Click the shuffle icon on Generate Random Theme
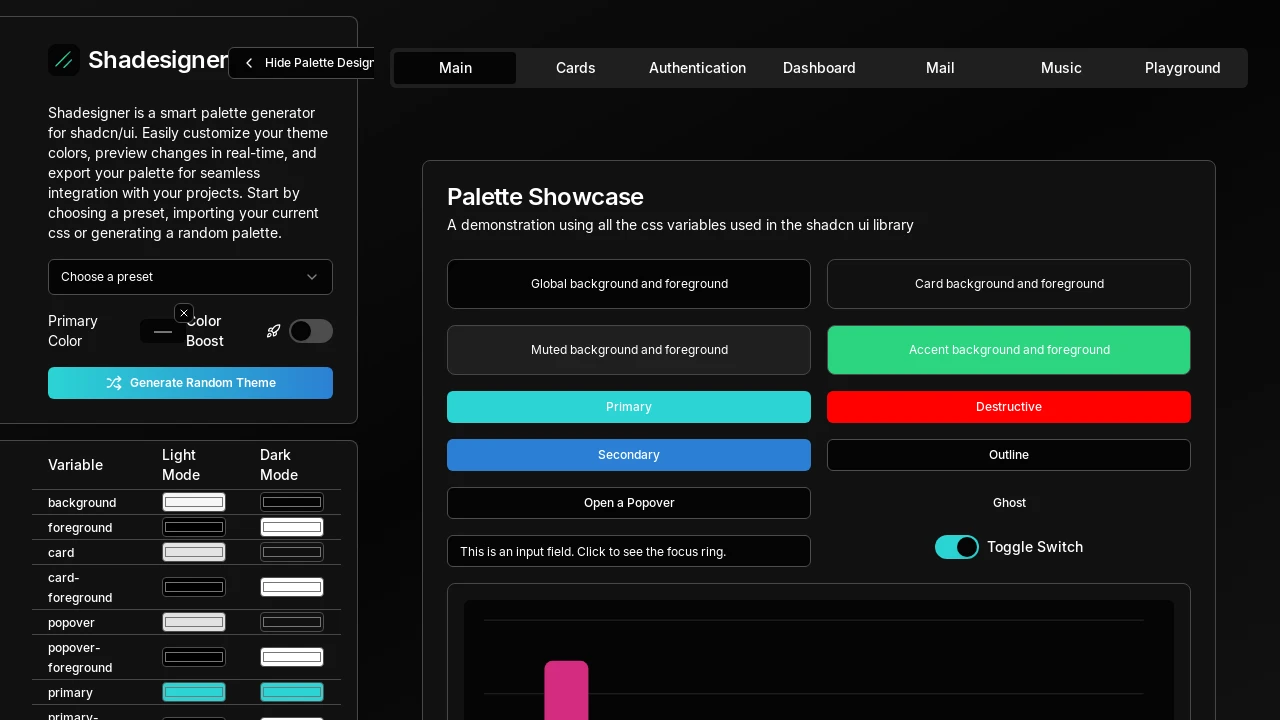The height and width of the screenshot is (720, 1280). (114, 383)
